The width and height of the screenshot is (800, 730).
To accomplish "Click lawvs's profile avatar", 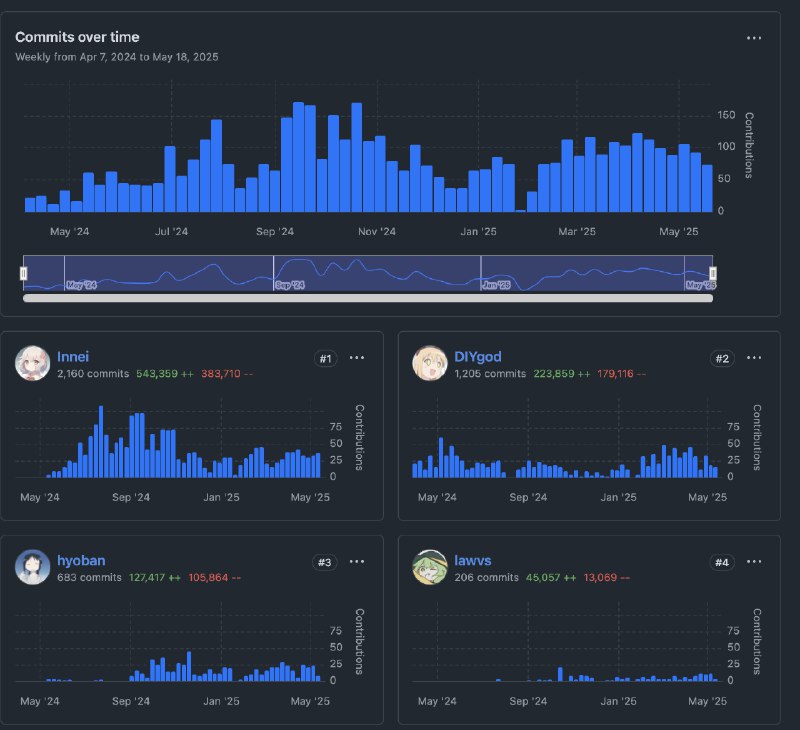I will point(430,568).
